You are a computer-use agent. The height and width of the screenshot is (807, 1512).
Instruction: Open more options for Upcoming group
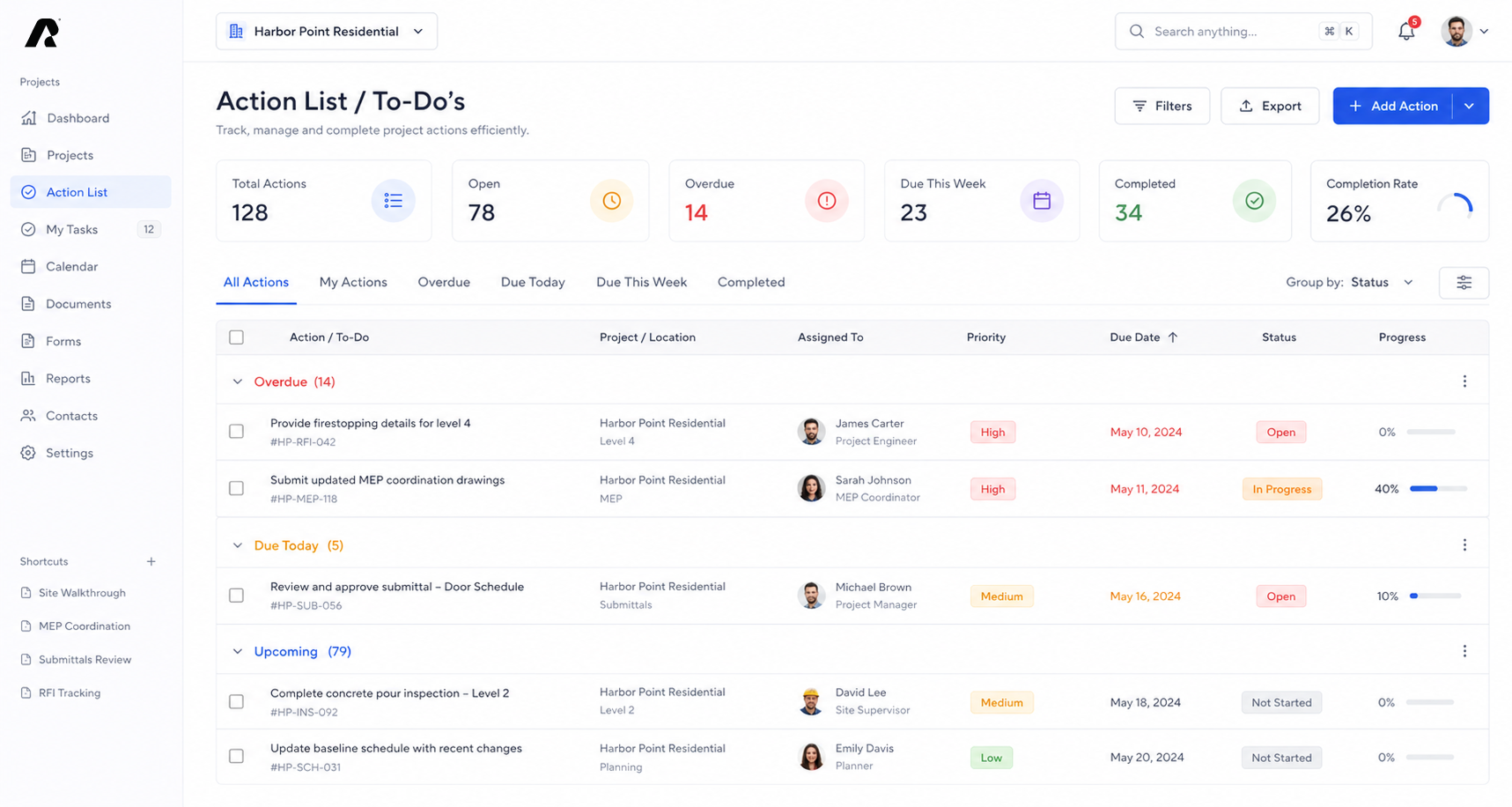[x=1464, y=651]
